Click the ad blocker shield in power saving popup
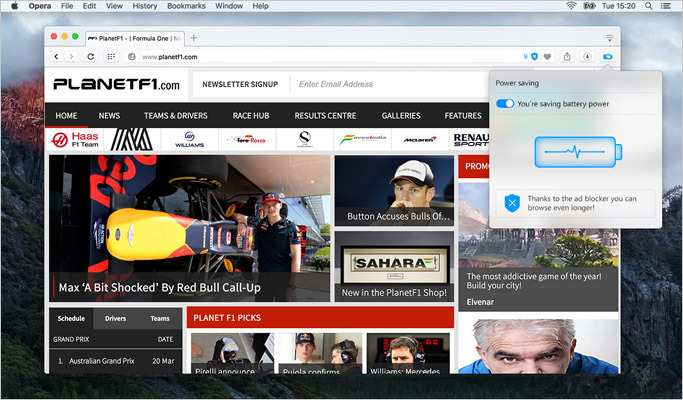Viewport: 683px width, 400px height. 512,203
